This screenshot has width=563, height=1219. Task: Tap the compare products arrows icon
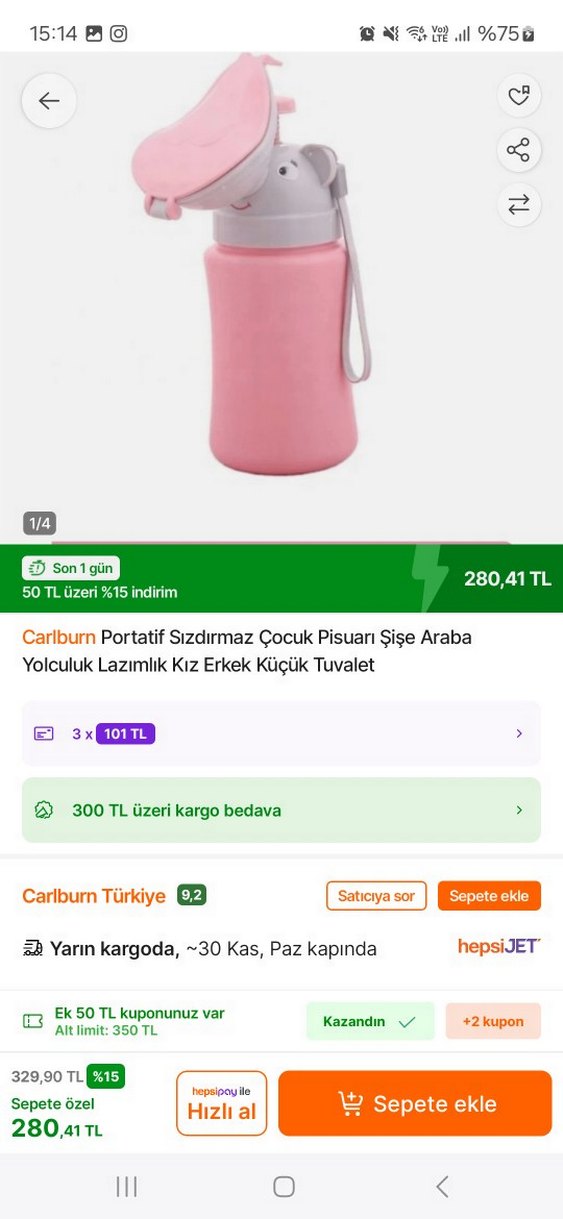(x=518, y=205)
